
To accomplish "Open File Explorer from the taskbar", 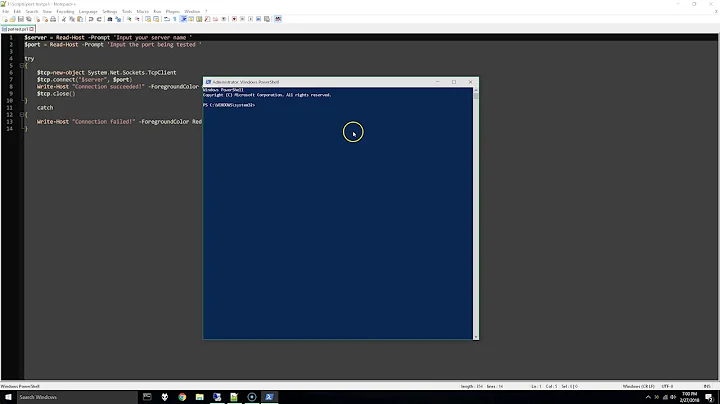I will pyautogui.click(x=200, y=397).
